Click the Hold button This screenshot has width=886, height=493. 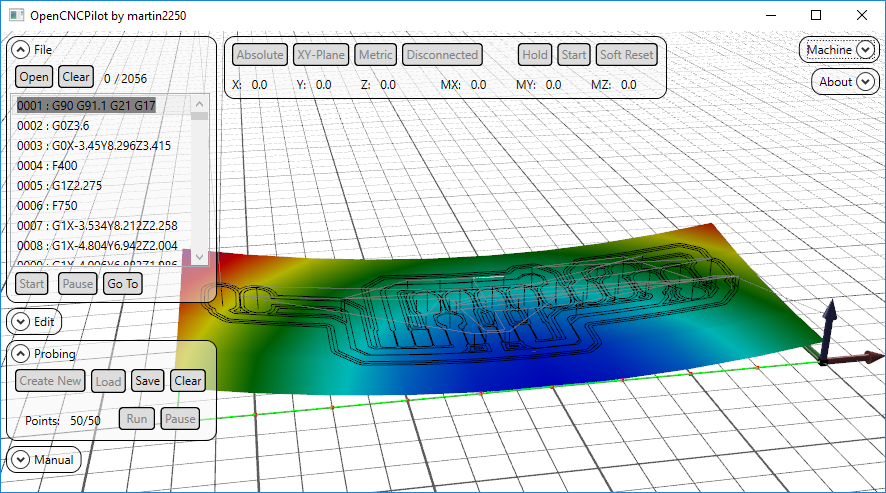click(535, 55)
